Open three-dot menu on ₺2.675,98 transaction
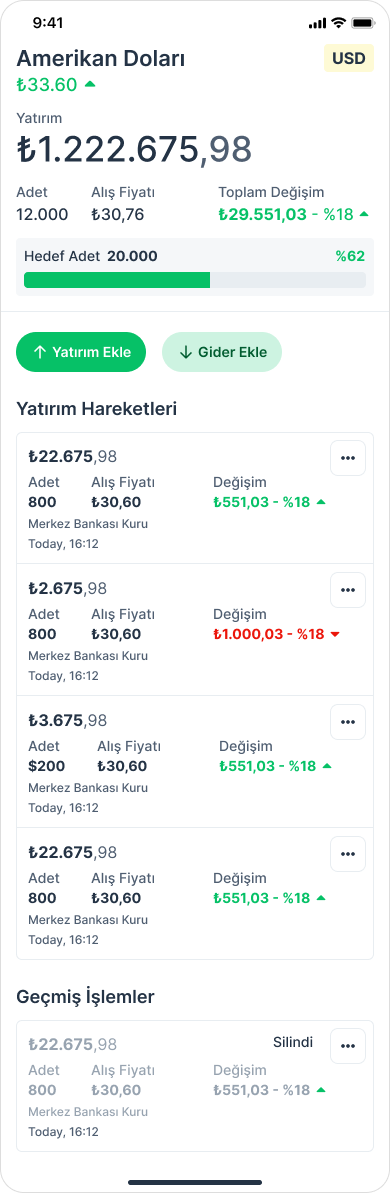The width and height of the screenshot is (390, 1193). click(348, 590)
